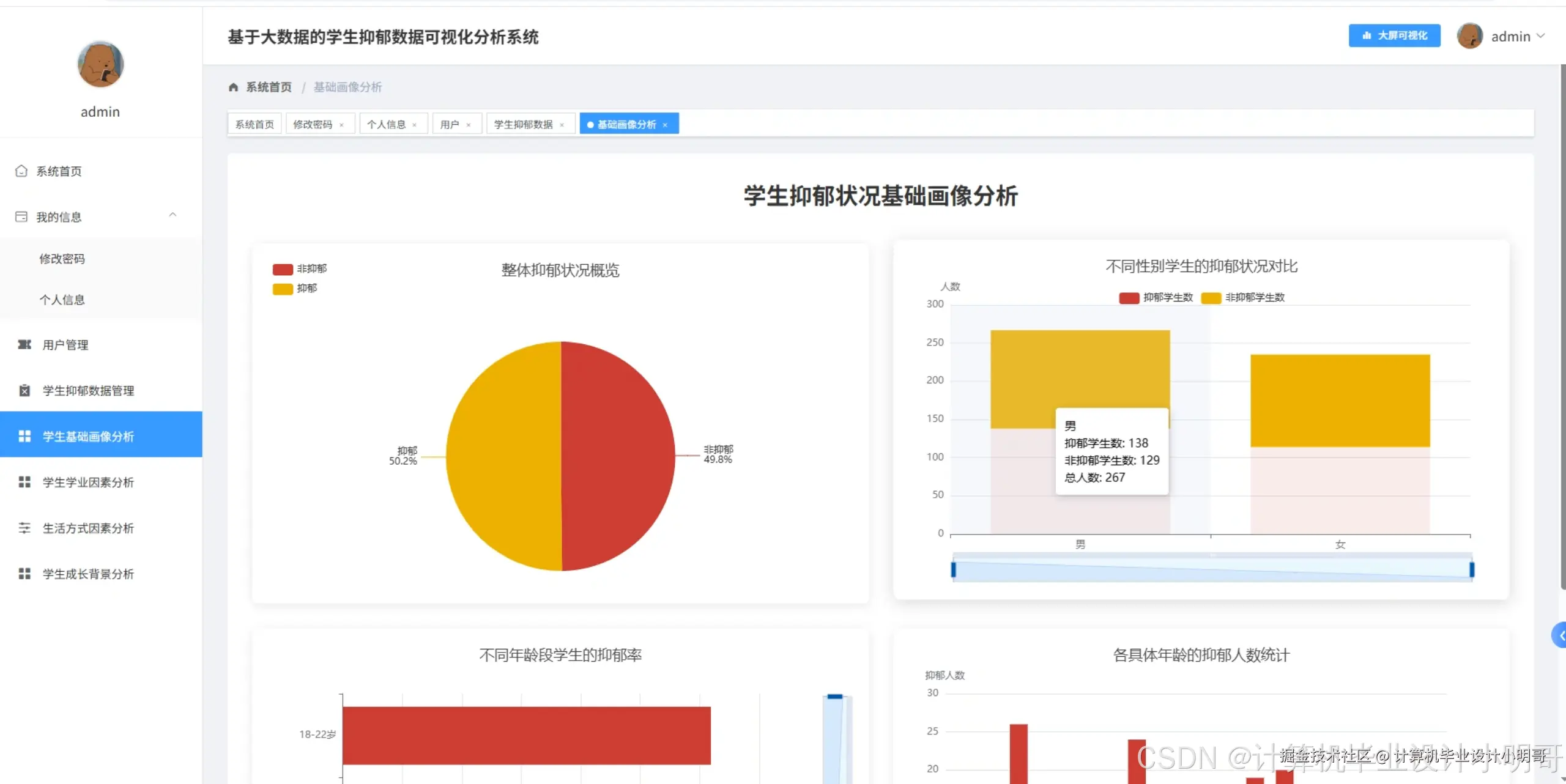This screenshot has width=1566, height=784.
Task: Click the clipboard icon for 学生抑郁数据管理
Action: (24, 391)
